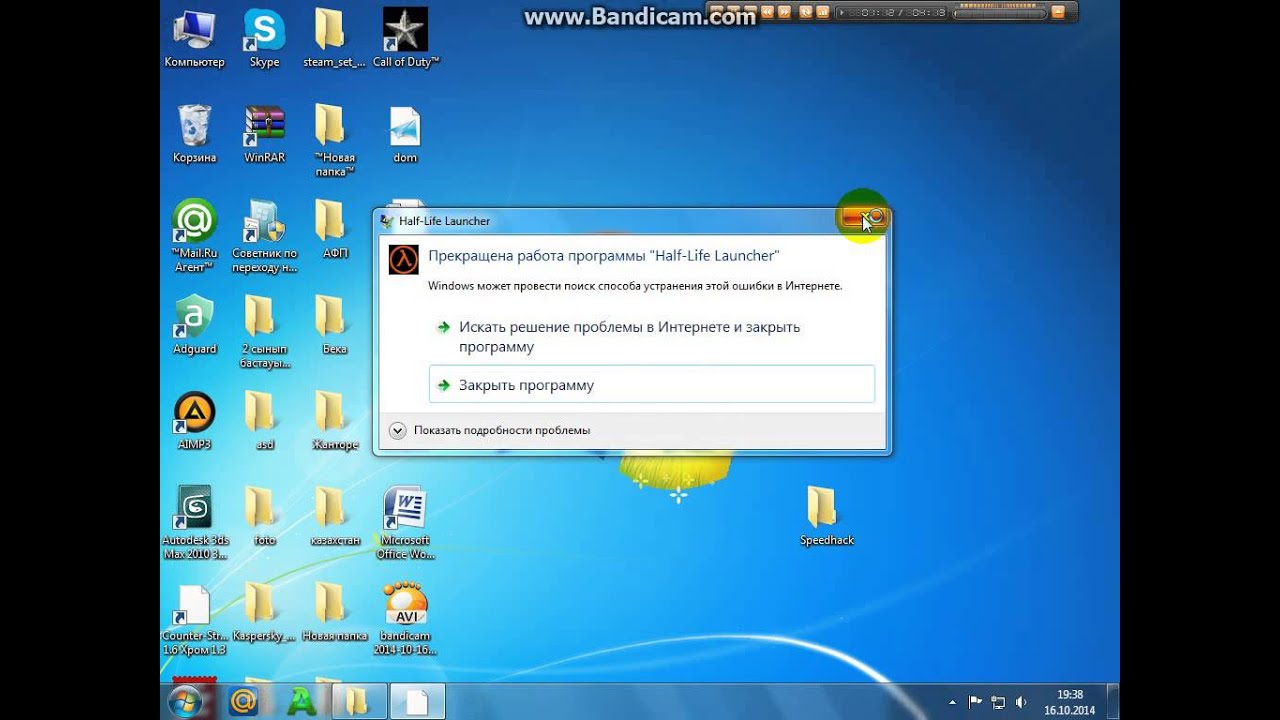Select the казахстан folder
The image size is (1280, 720).
[334, 516]
